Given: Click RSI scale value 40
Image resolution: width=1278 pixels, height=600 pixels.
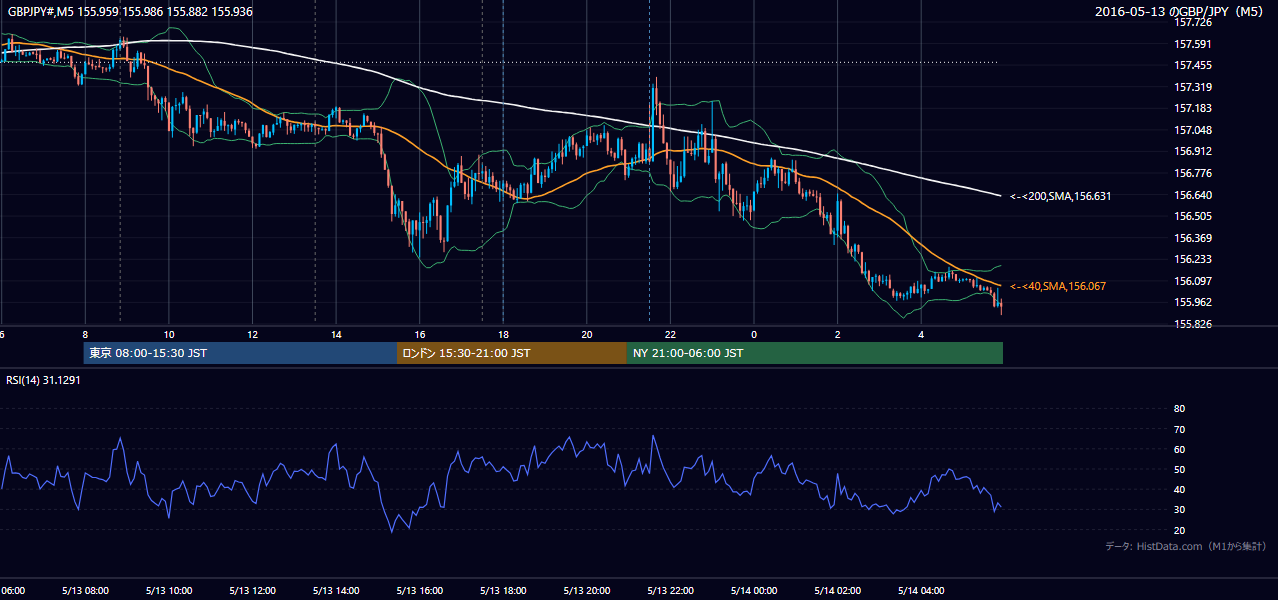Looking at the screenshot, I should [x=1179, y=489].
